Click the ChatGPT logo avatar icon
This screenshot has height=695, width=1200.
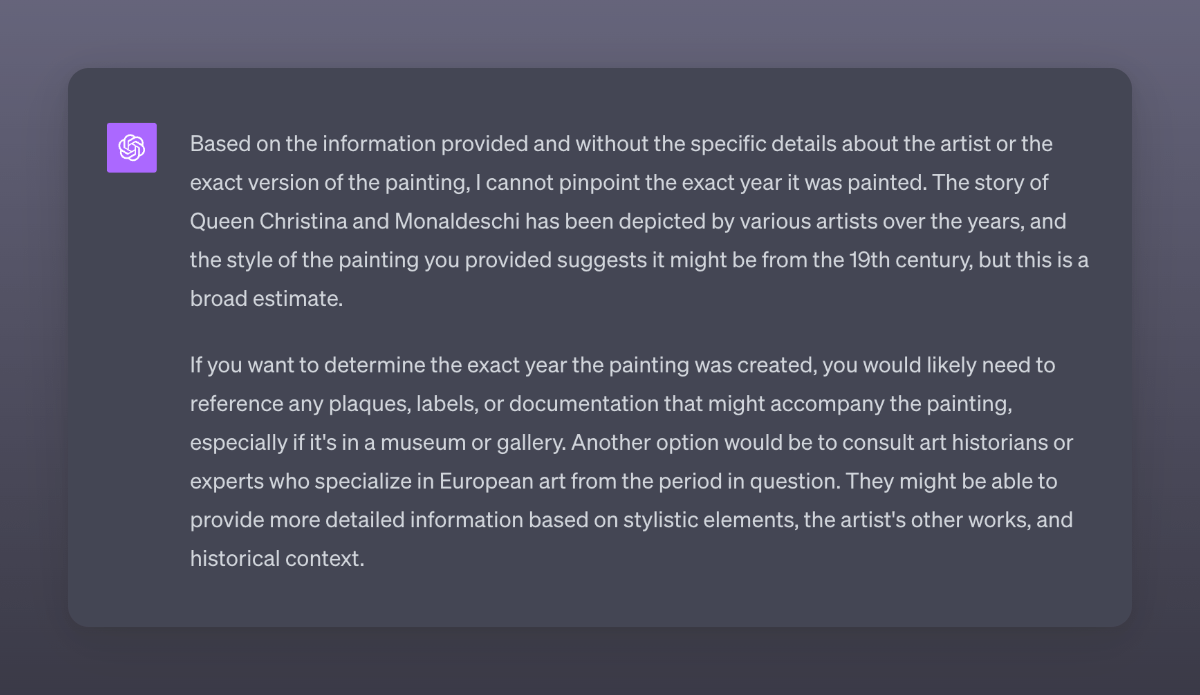point(132,148)
